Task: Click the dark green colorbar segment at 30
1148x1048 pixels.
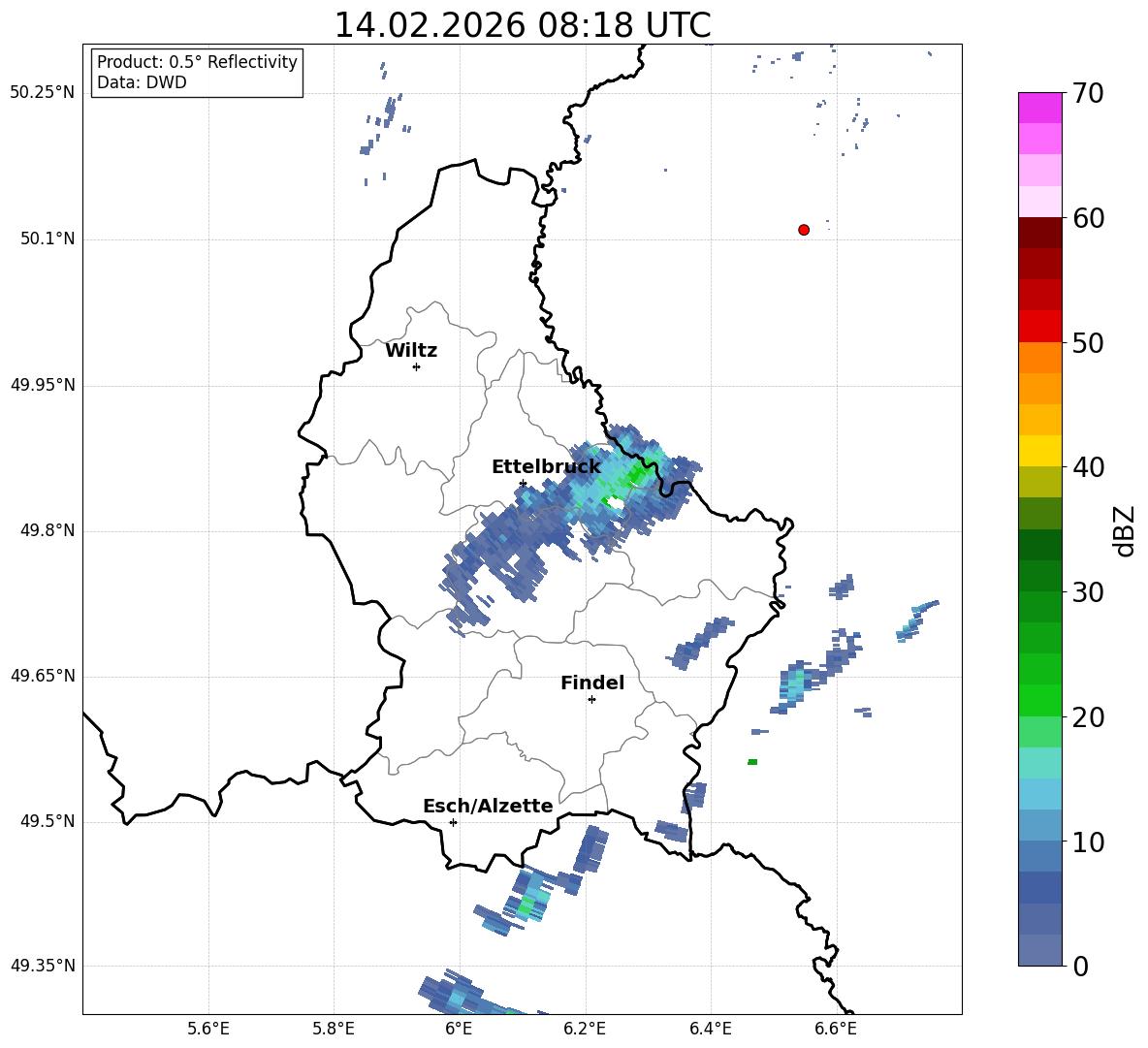Action: click(1039, 576)
